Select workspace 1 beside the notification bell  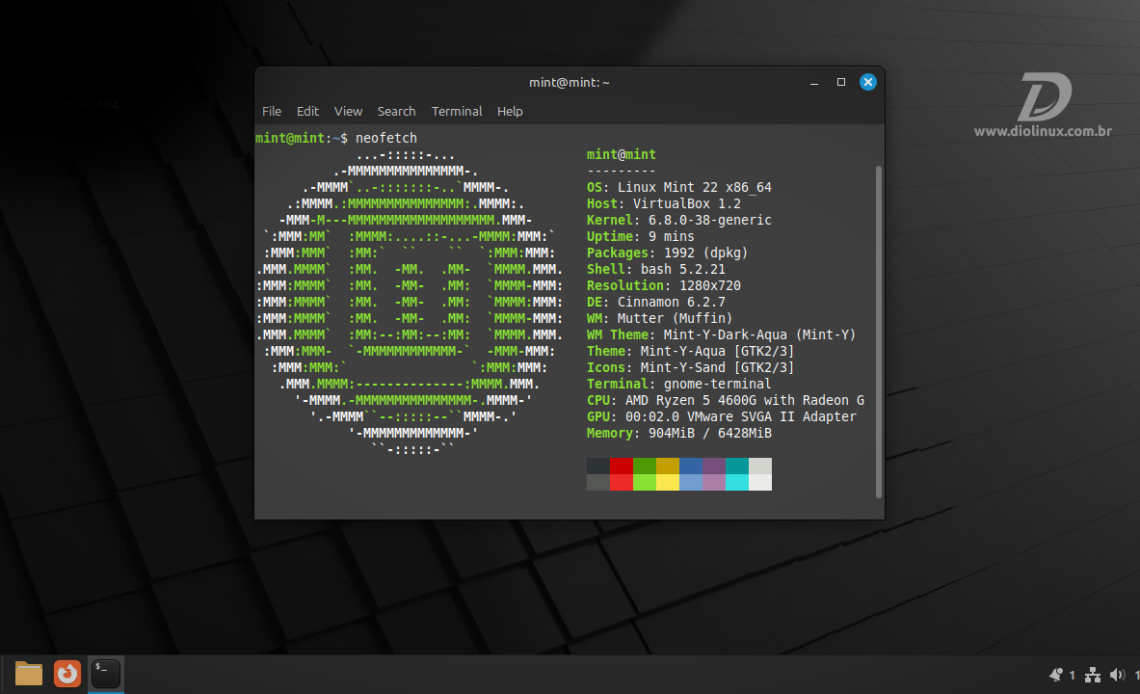coord(1071,675)
